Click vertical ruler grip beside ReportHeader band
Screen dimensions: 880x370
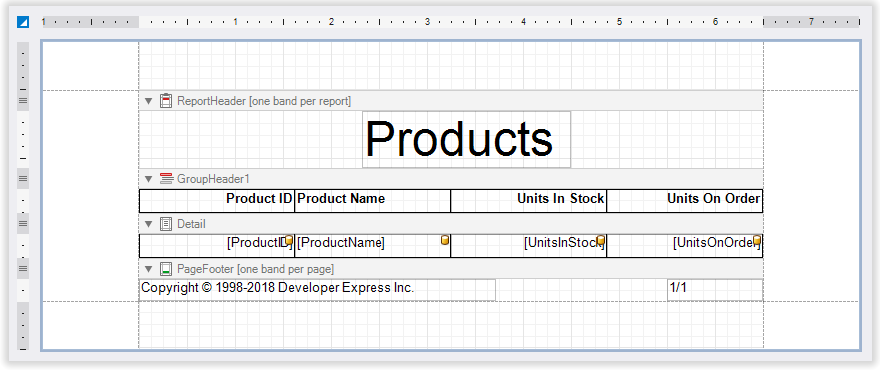coord(23,101)
